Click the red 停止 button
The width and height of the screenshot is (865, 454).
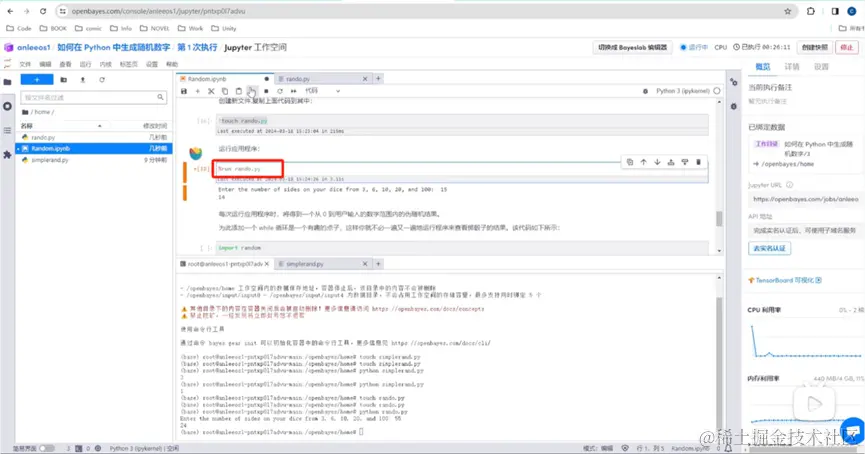coord(847,47)
